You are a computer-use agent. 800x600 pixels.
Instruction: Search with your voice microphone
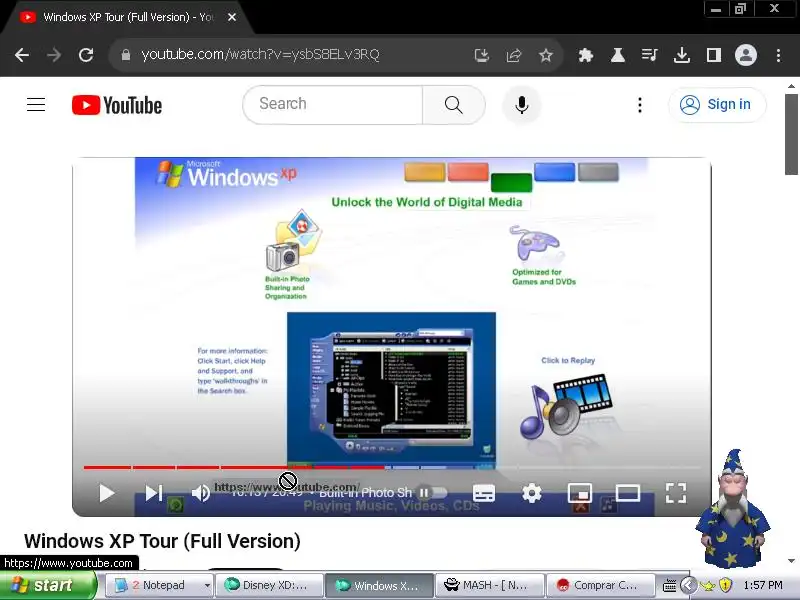521,105
